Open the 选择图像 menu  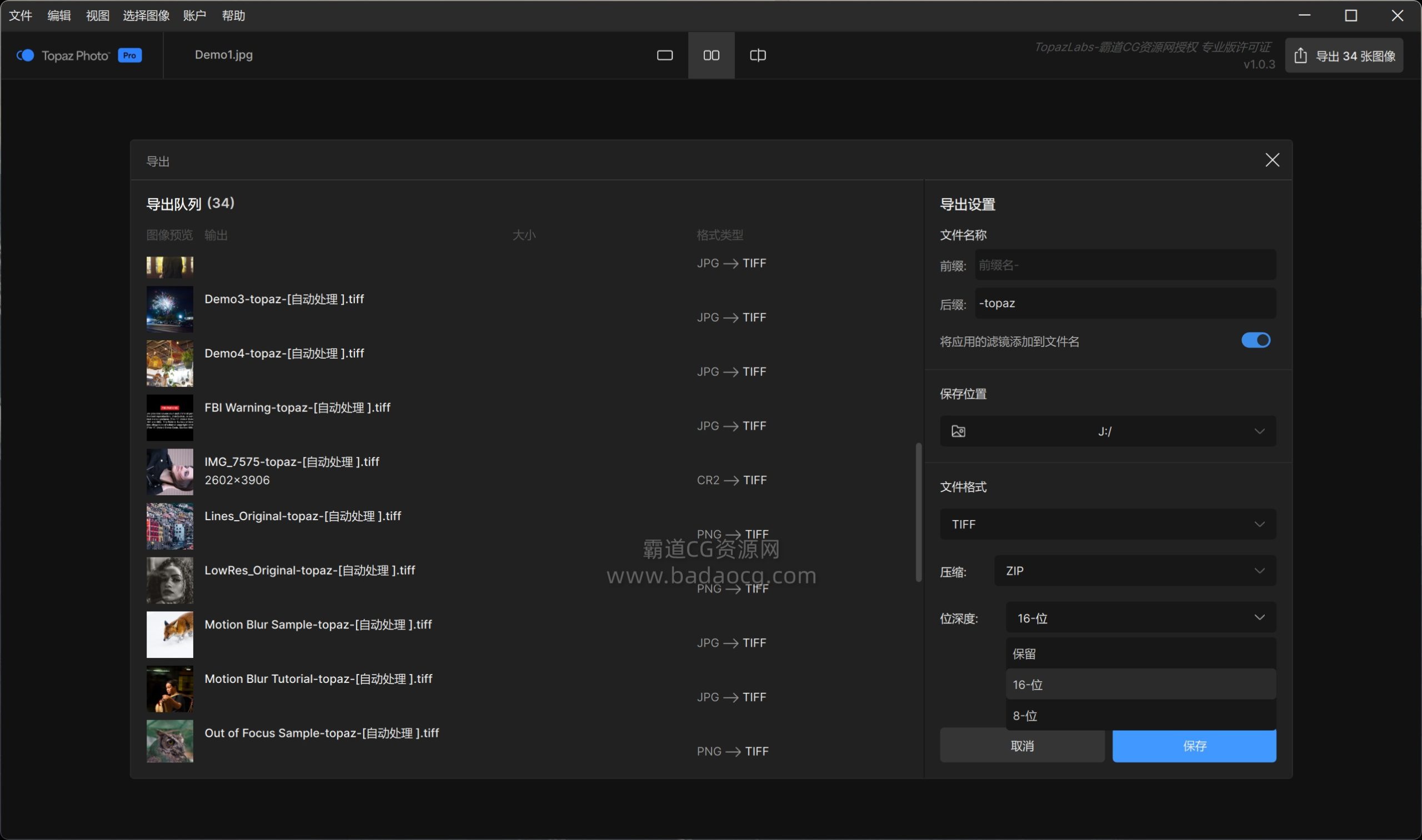146,16
